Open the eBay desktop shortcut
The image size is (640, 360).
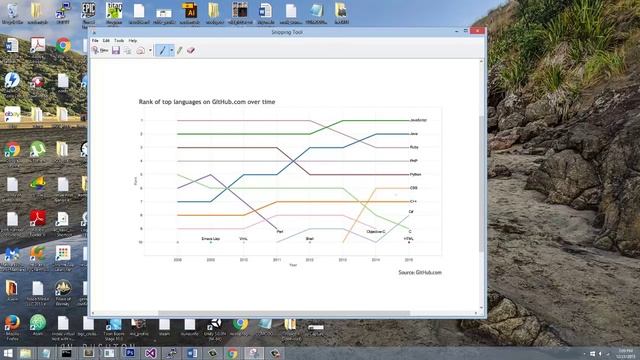(12, 114)
